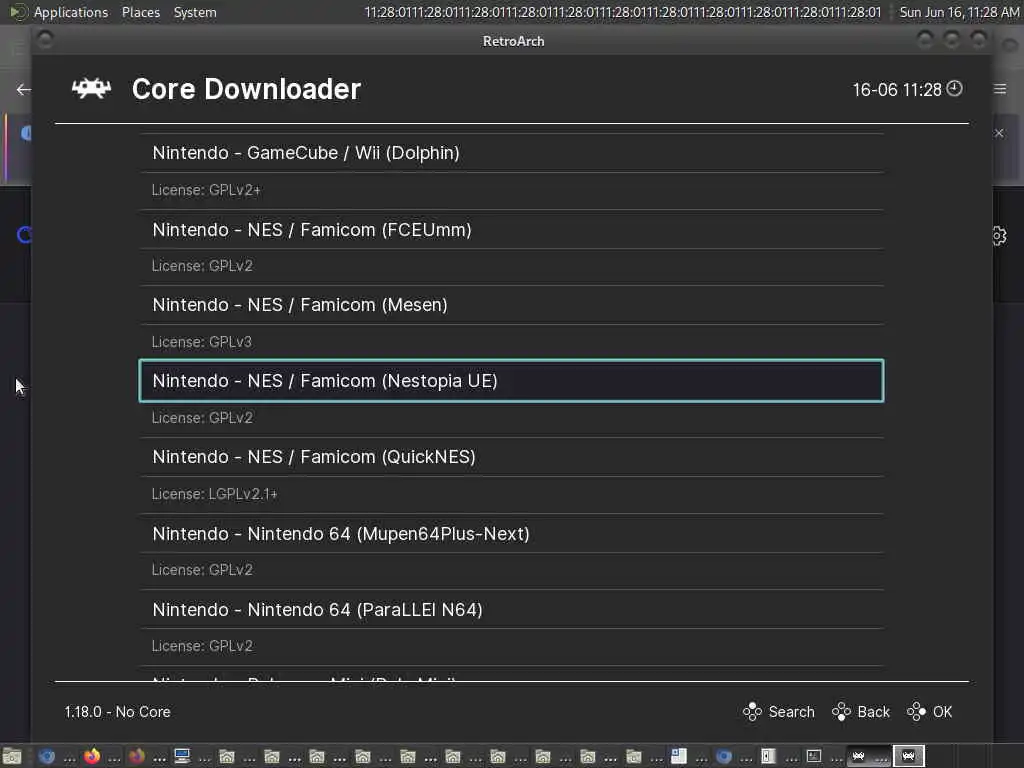Click the 1.18.0 - No Core status text
This screenshot has width=1024, height=768.
pos(118,712)
